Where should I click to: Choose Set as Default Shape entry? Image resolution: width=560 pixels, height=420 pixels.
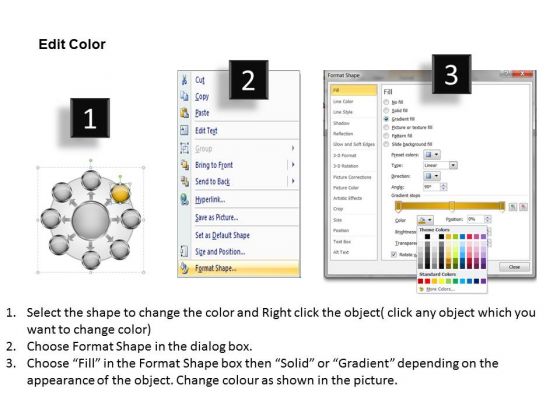pyautogui.click(x=222, y=235)
